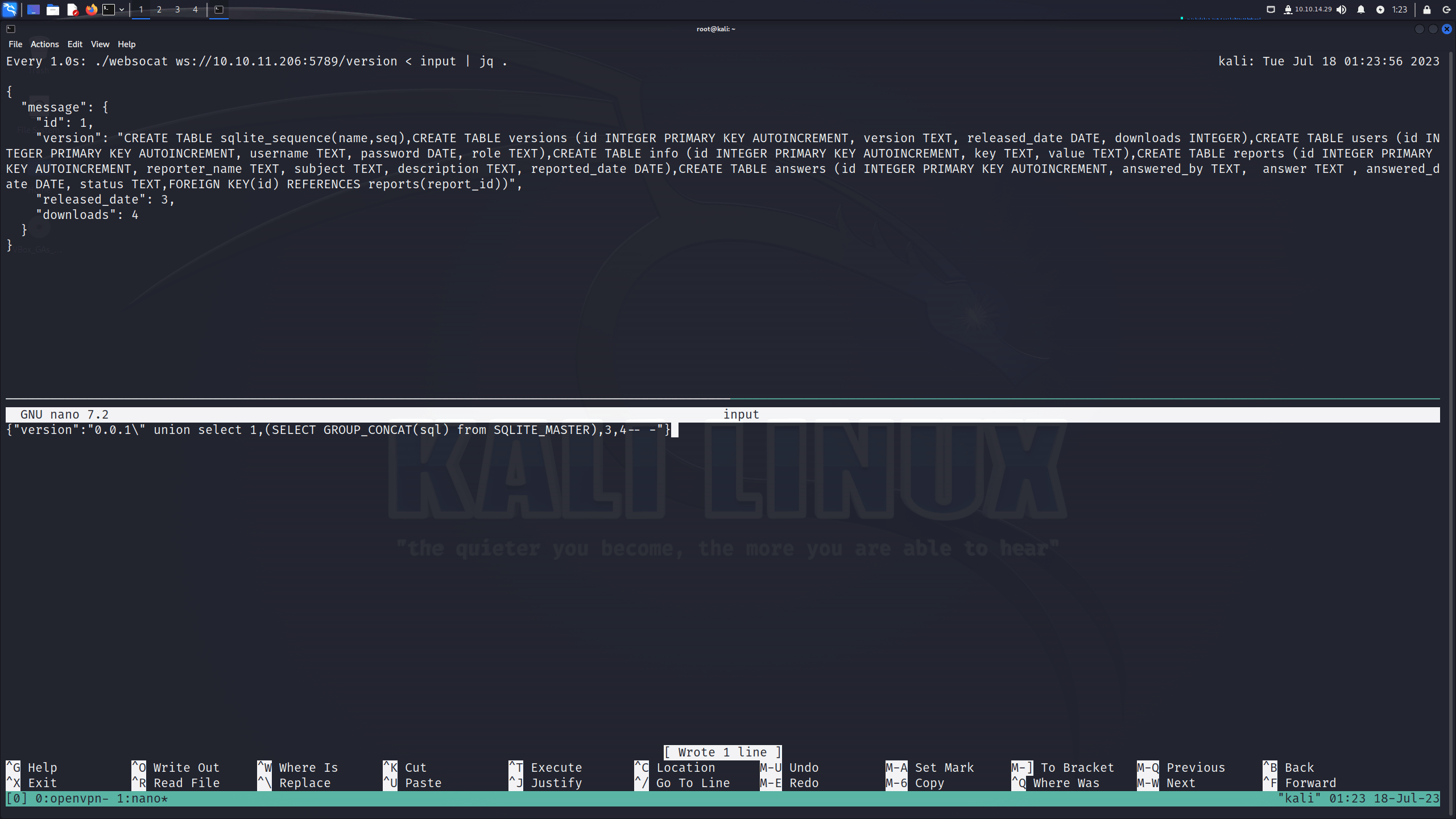The image size is (1456, 819).
Task: Click the 'M-6 Copy' nano shortcut
Action: point(915,783)
